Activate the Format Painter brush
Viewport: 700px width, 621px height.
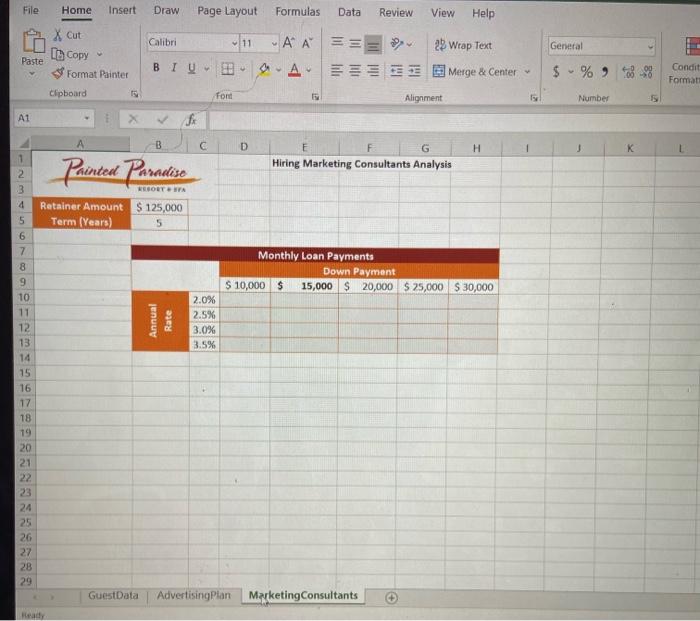click(58, 74)
